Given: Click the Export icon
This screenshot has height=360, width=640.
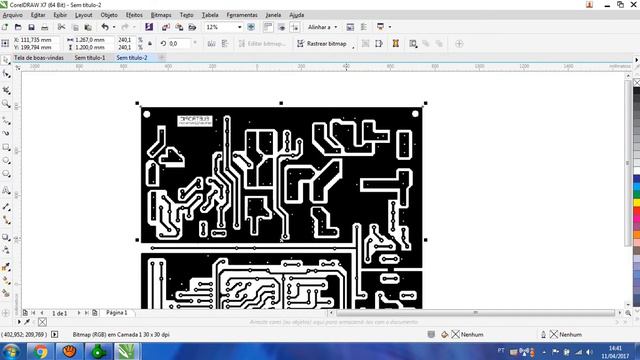Looking at the screenshot, I should pyautogui.click(x=179, y=27).
